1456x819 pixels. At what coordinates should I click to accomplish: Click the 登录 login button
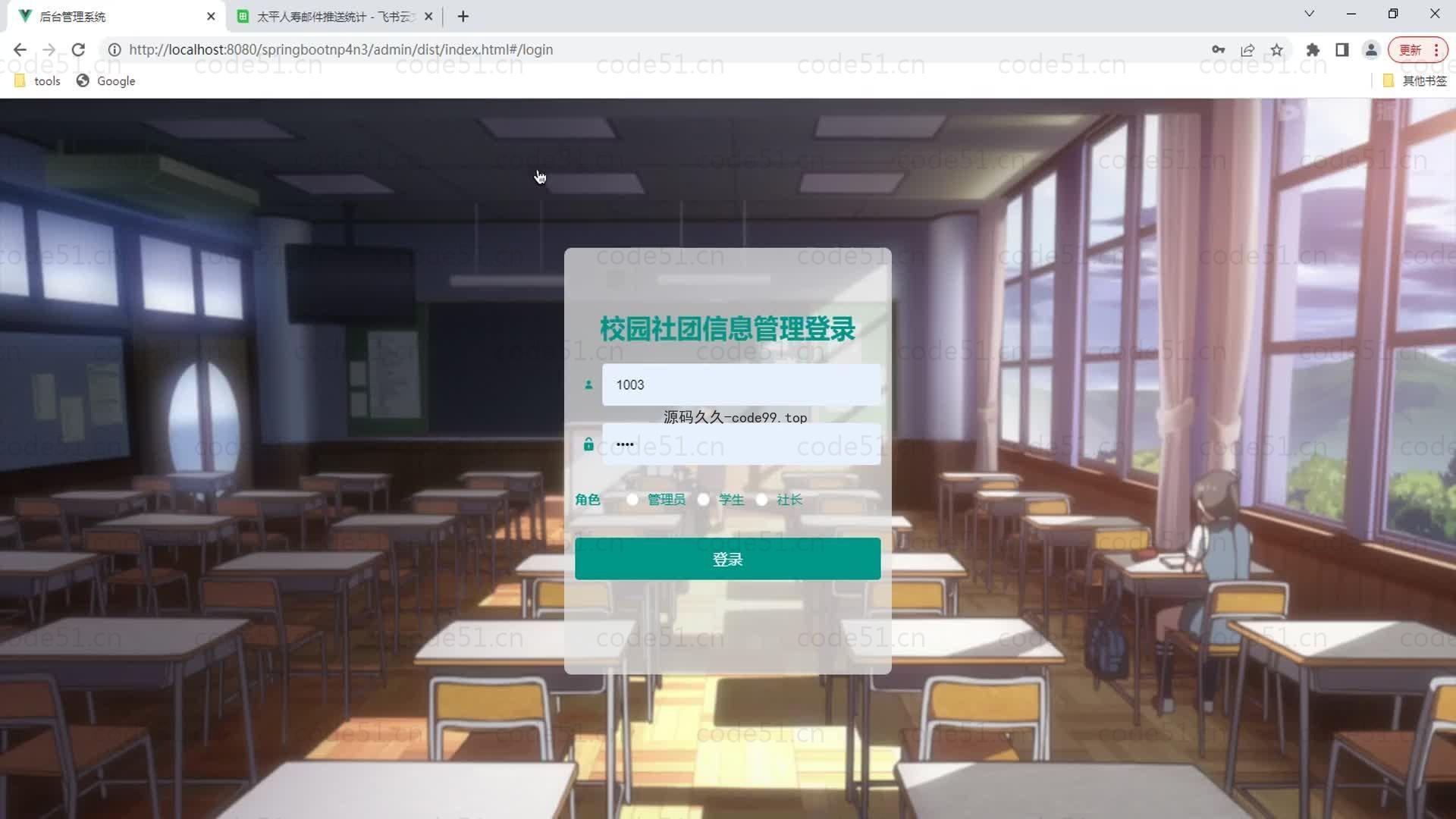coord(728,559)
